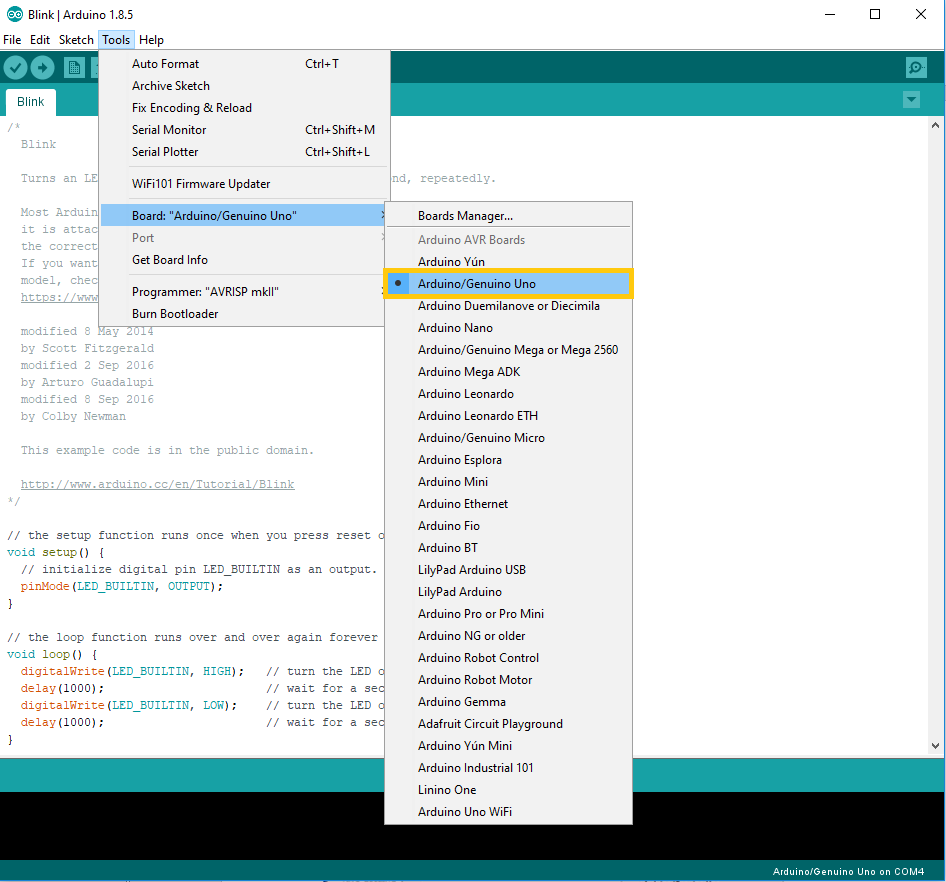
Task: Open the tab options dropdown arrow
Action: coord(911,100)
